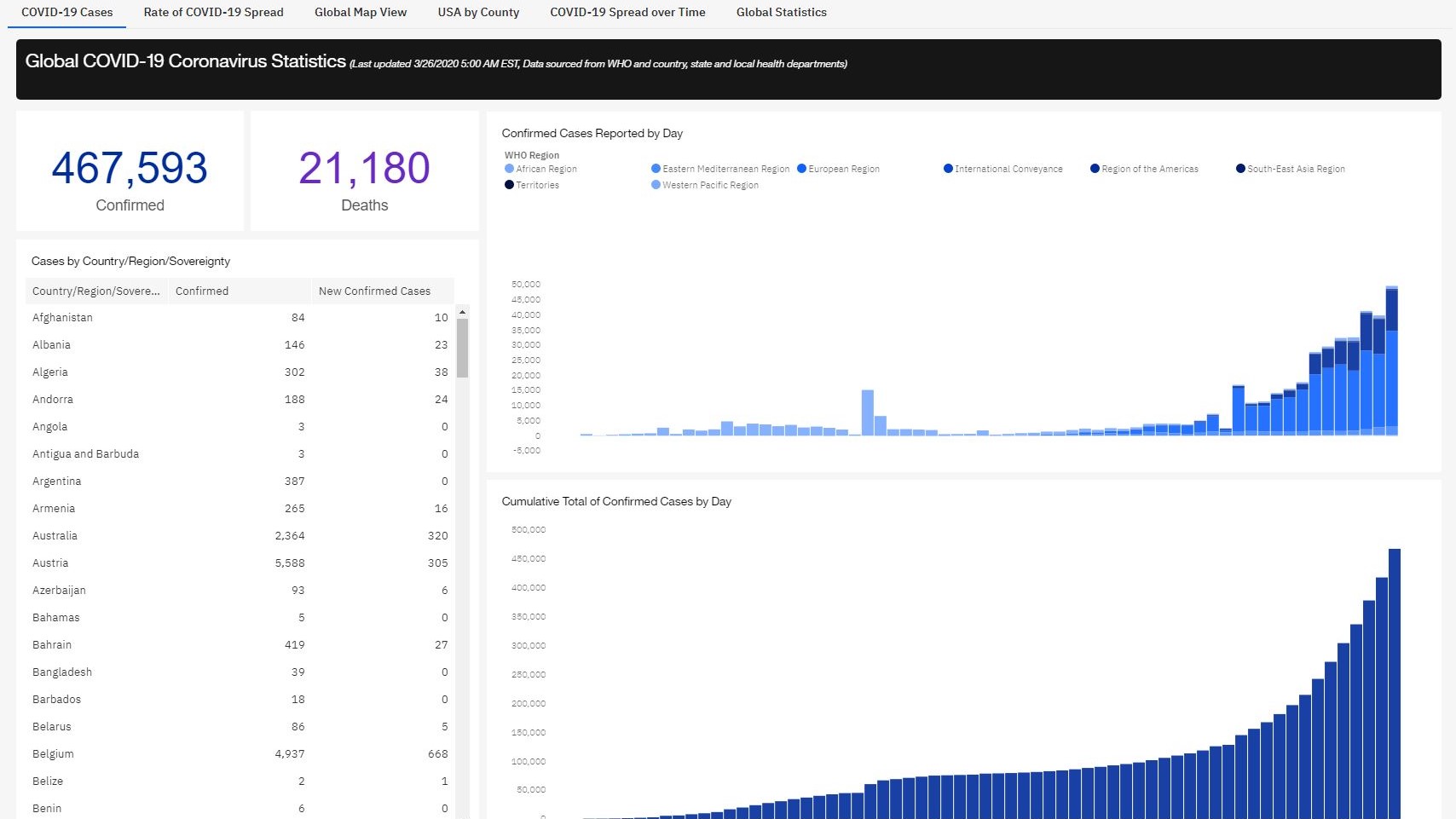Select the USA by County tab

pyautogui.click(x=478, y=13)
